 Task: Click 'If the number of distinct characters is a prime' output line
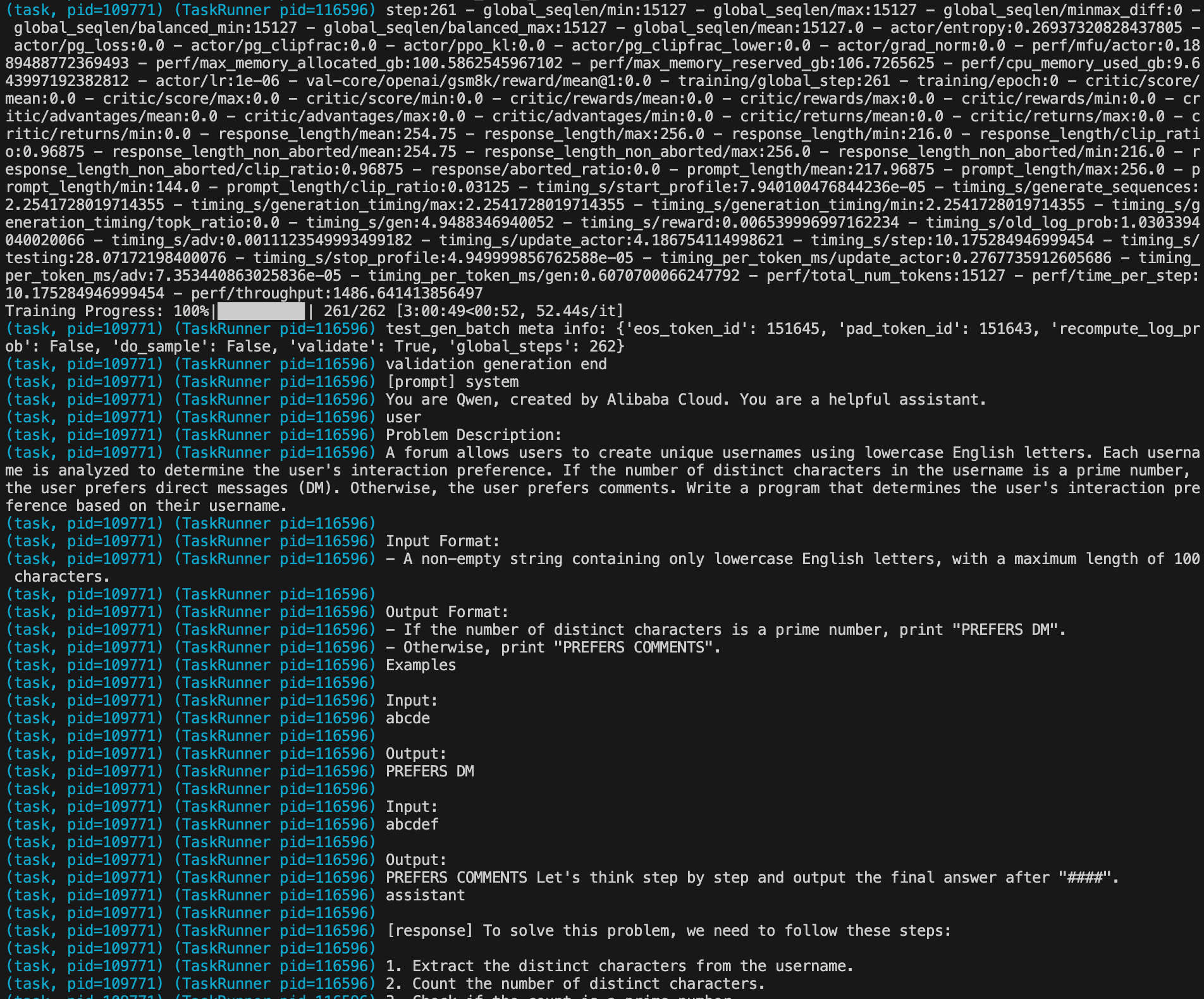(x=726, y=630)
